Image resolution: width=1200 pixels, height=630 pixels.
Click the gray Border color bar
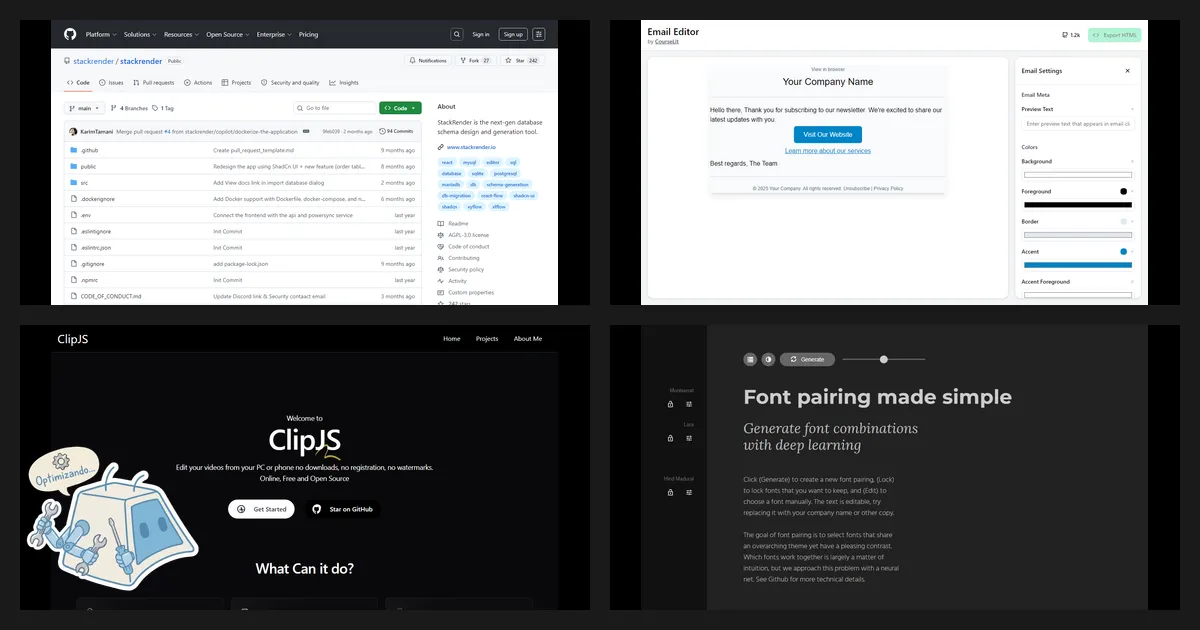pyautogui.click(x=1077, y=235)
